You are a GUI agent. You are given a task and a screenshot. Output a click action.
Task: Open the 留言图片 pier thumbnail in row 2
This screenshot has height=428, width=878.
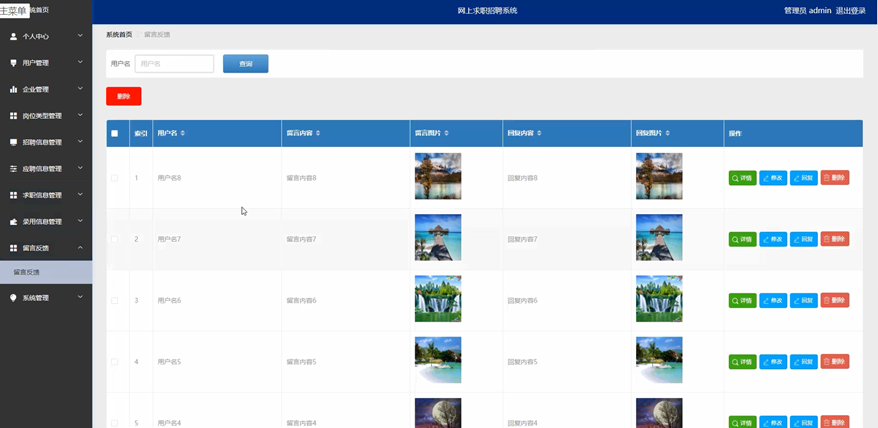tap(438, 238)
